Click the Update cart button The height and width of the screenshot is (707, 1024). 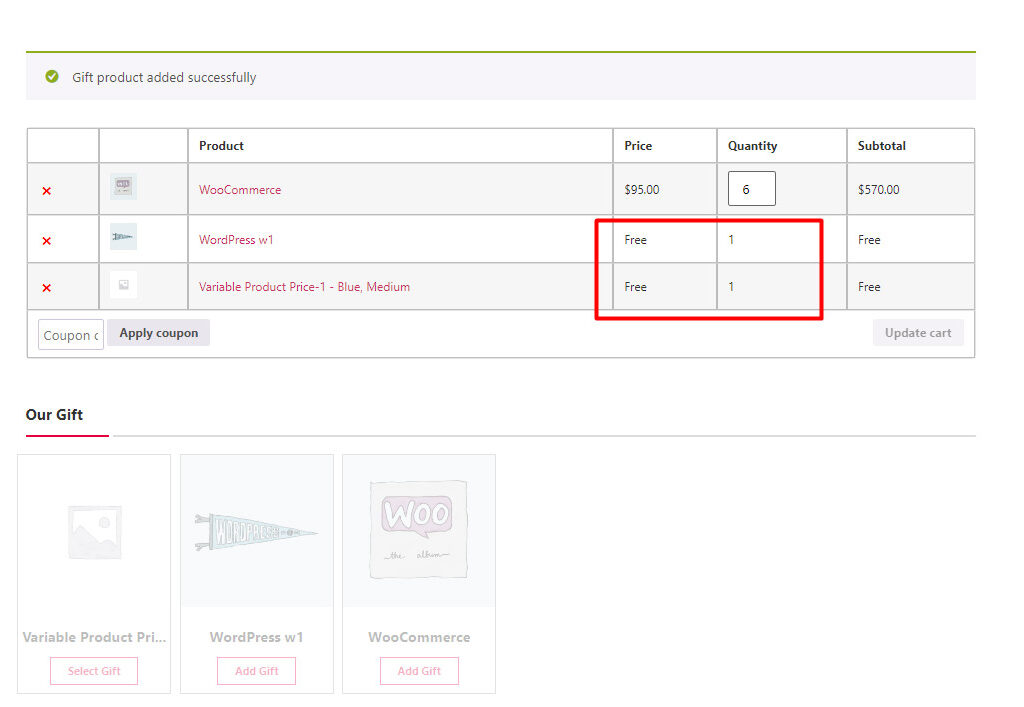(918, 332)
